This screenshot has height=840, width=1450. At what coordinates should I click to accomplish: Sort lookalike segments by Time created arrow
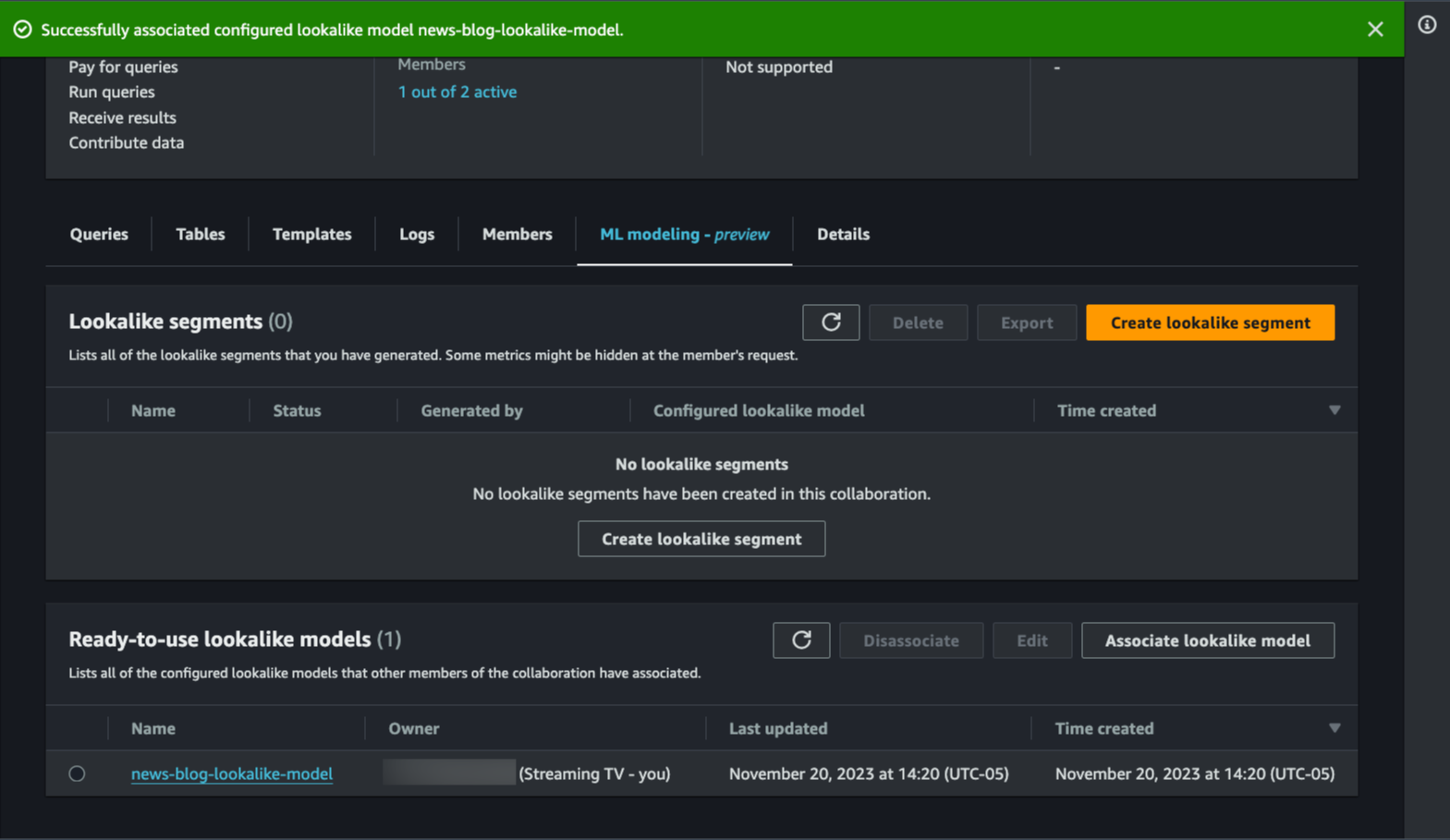pos(1334,410)
